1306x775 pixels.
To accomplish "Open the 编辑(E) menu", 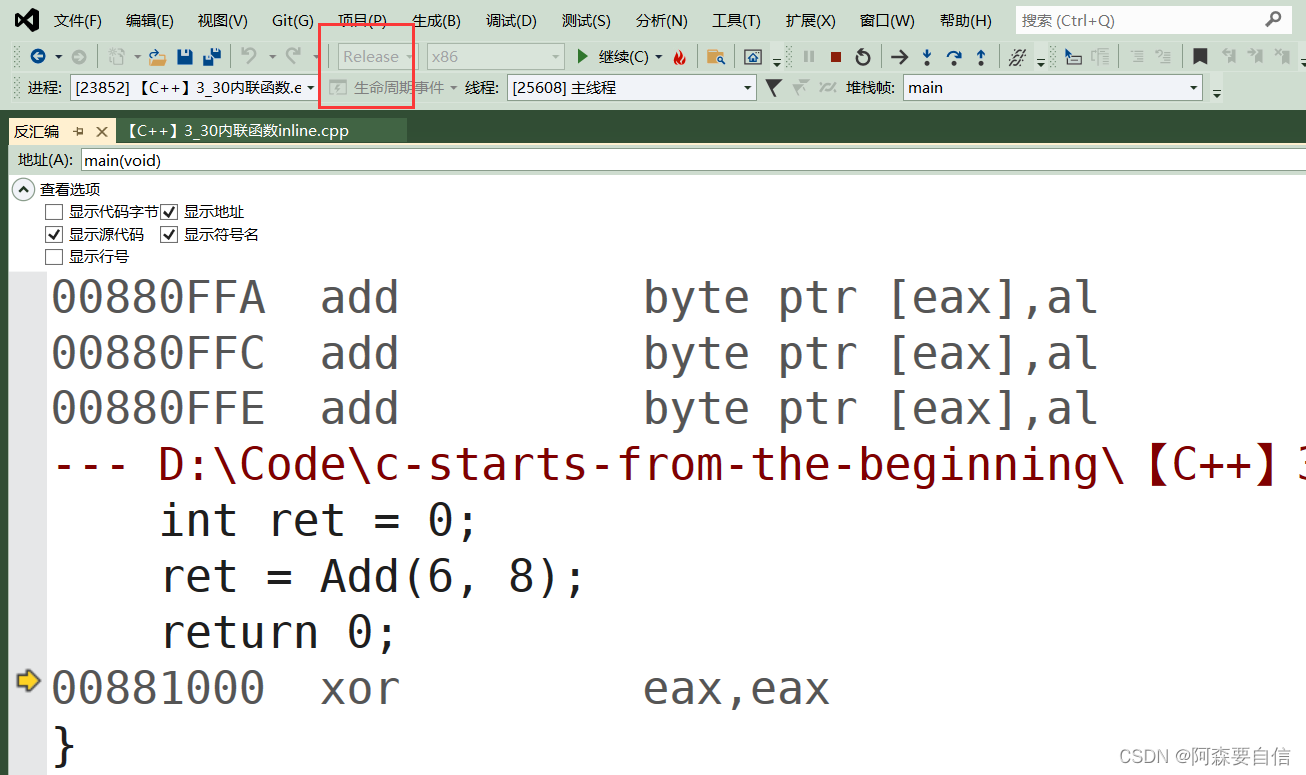I will (150, 20).
